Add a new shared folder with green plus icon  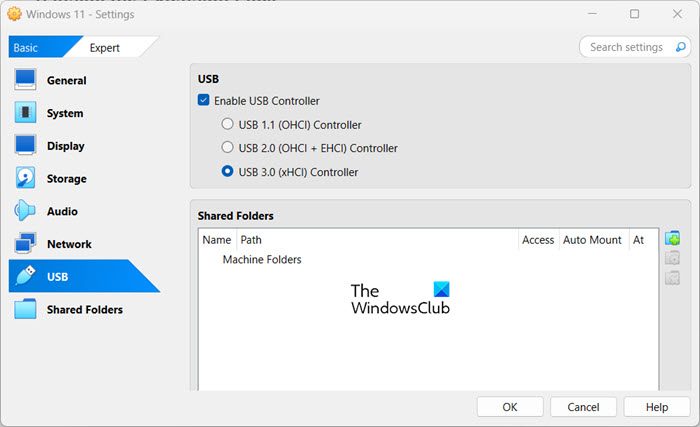pos(672,238)
